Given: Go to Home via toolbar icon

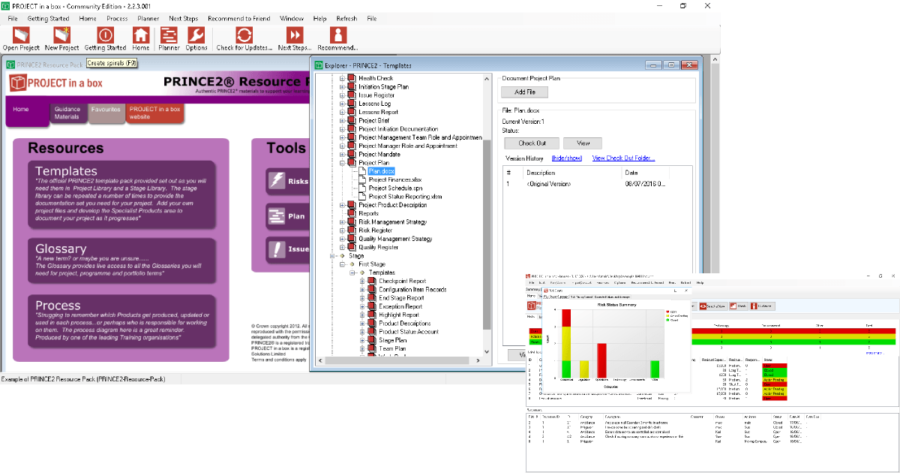Looking at the screenshot, I should tap(141, 35).
